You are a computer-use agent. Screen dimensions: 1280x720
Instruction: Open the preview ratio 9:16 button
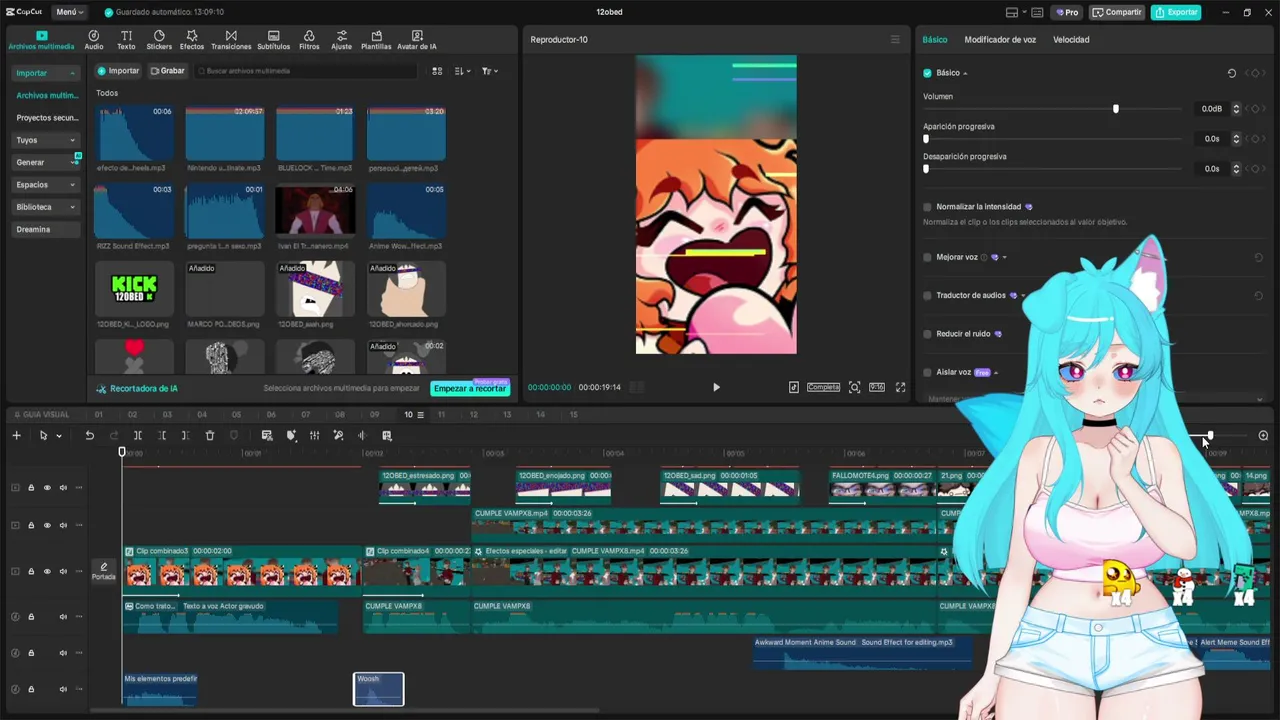(x=877, y=387)
